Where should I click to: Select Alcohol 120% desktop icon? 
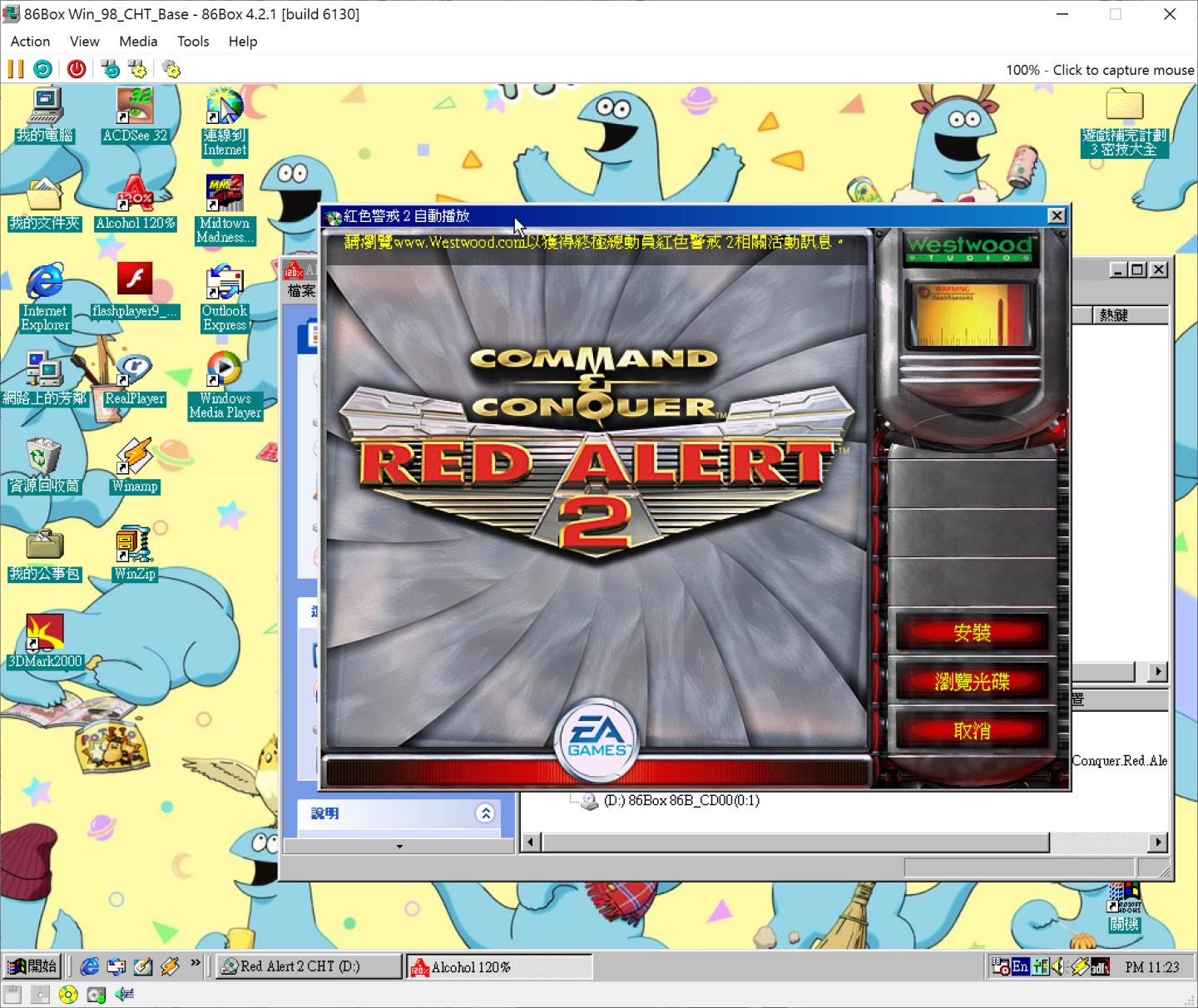point(135,204)
